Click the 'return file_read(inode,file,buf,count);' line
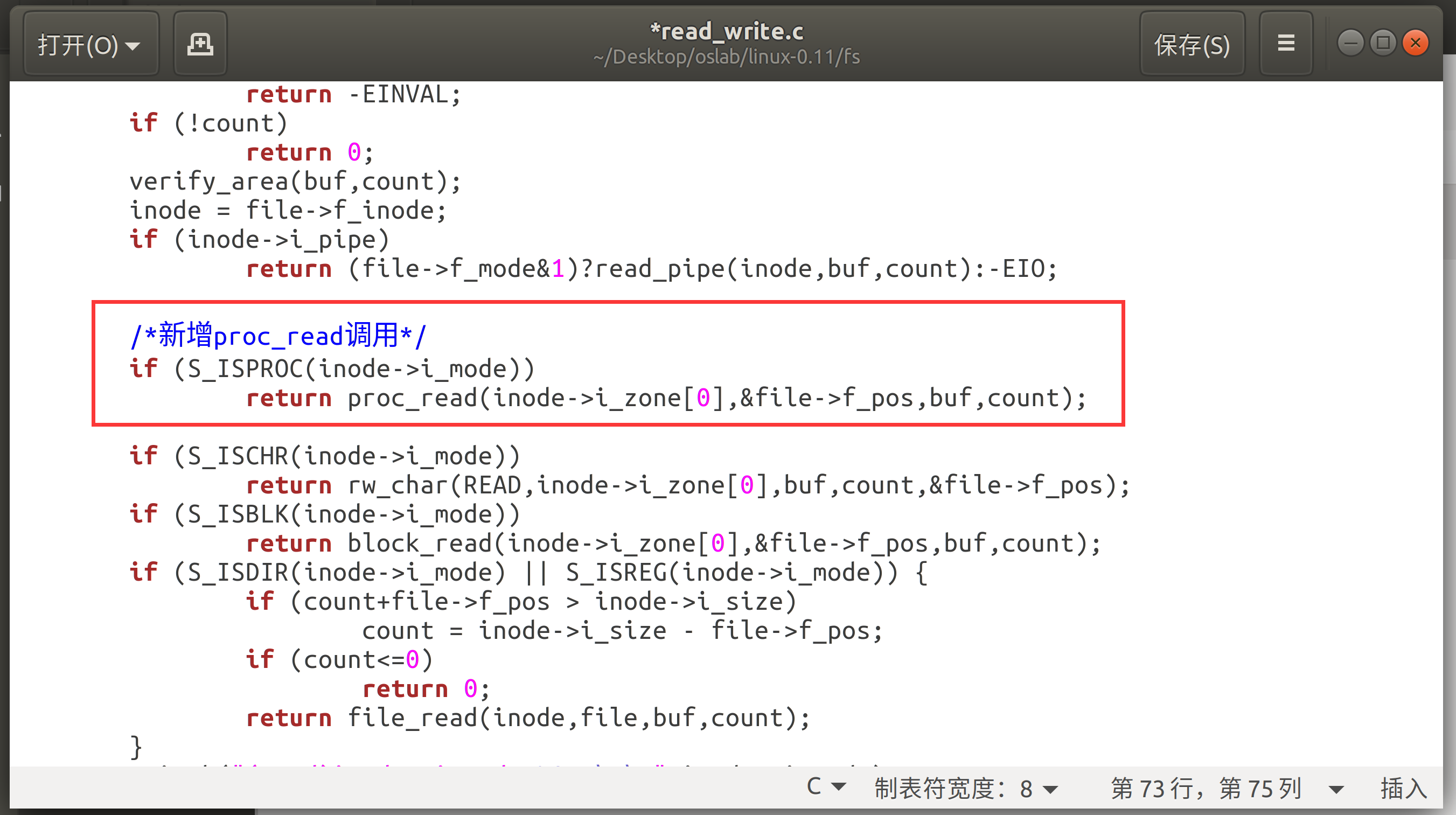Screen dimensions: 1456x815 [x=528, y=718]
